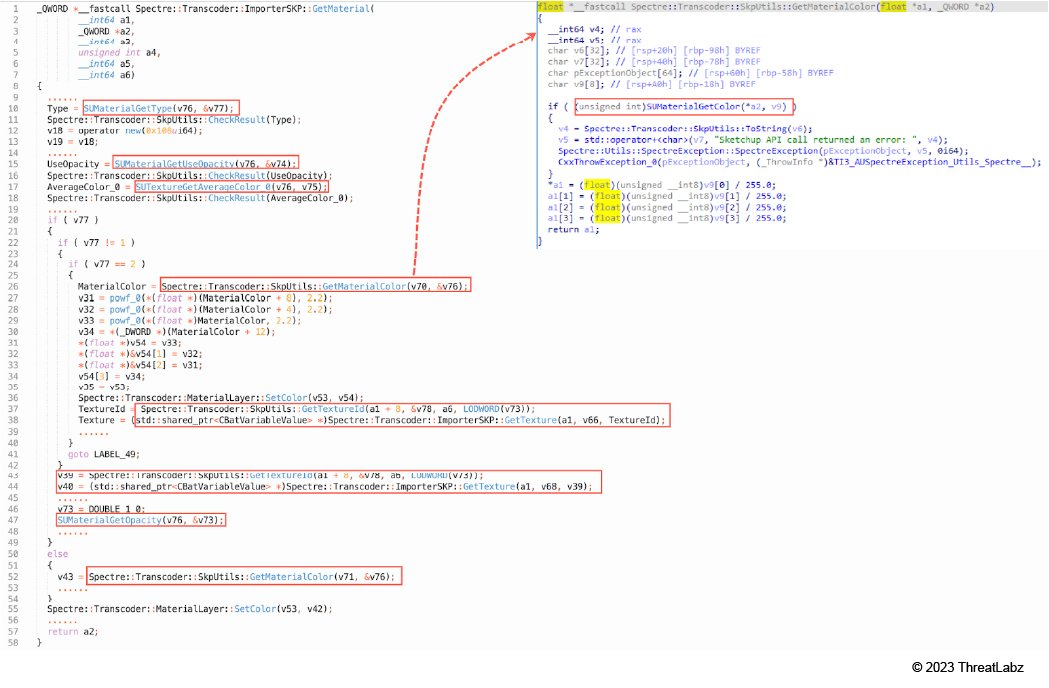Select the SUMaterialGetUseOpacity function call
1049x688 pixels.
tap(206, 164)
